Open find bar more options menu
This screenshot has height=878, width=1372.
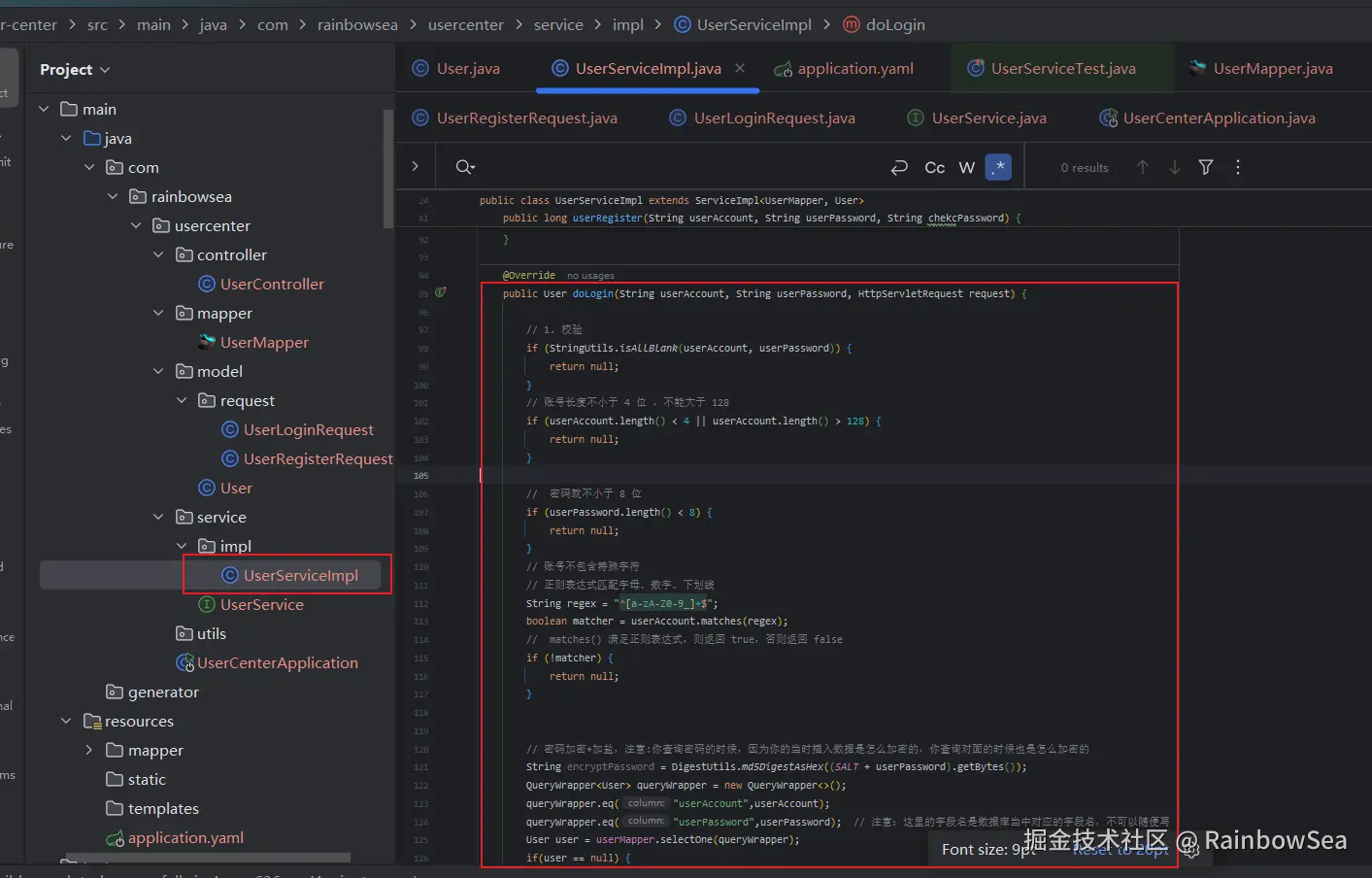pyautogui.click(x=1237, y=167)
